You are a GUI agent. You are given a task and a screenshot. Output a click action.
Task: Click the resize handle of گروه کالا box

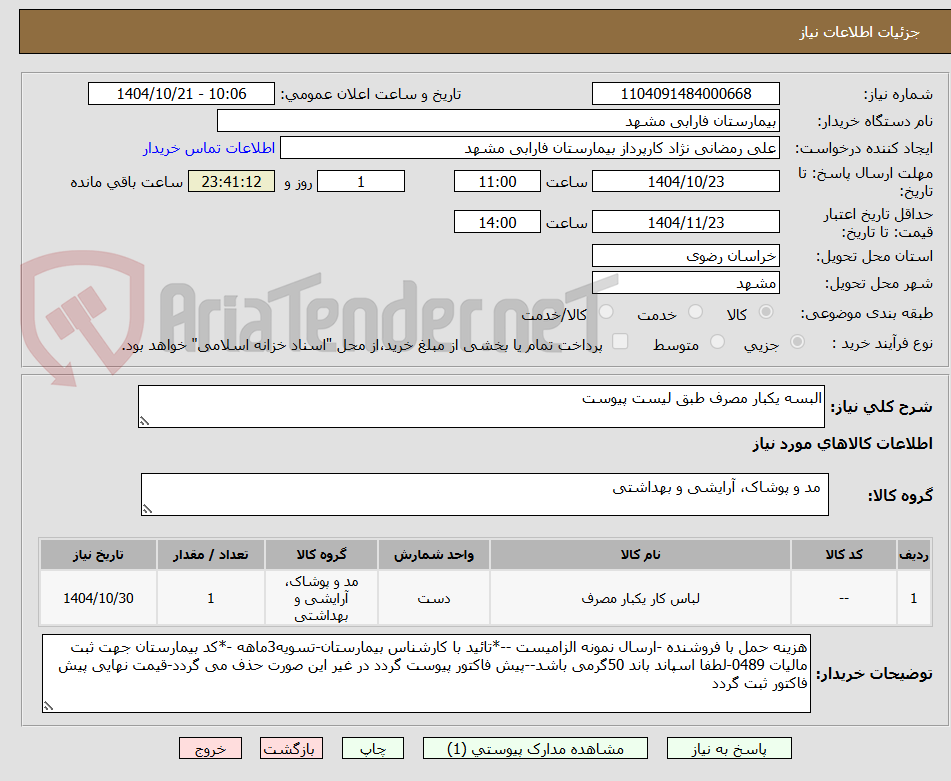tap(147, 509)
